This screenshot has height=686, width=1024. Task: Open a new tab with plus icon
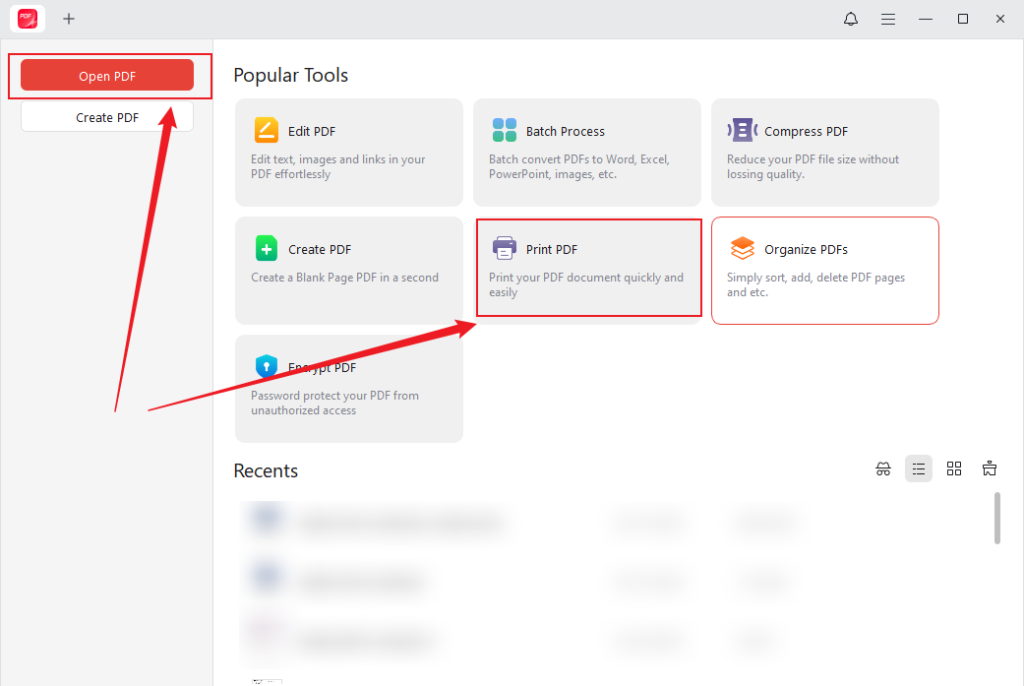[x=69, y=19]
